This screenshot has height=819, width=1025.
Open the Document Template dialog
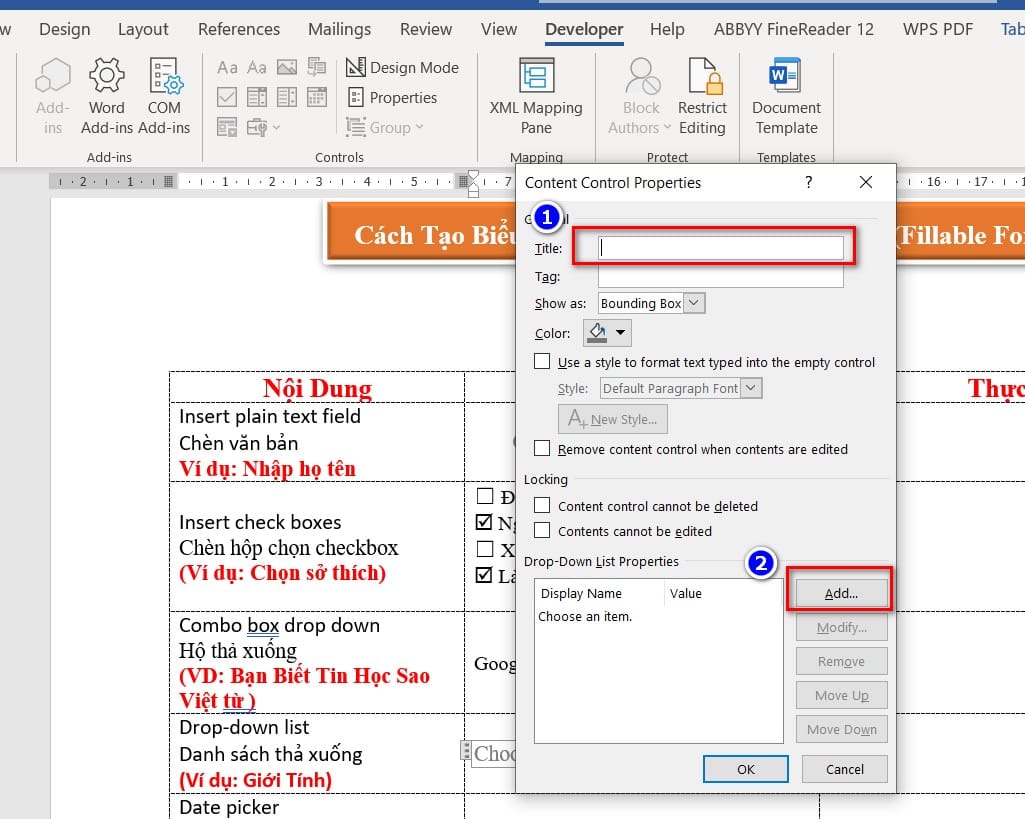pyautogui.click(x=786, y=96)
